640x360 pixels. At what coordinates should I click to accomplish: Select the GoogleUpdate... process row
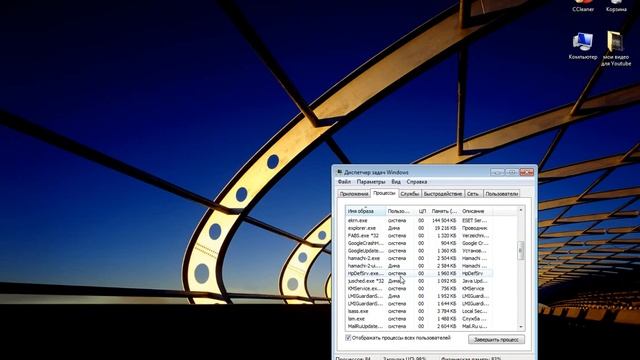tap(419, 251)
